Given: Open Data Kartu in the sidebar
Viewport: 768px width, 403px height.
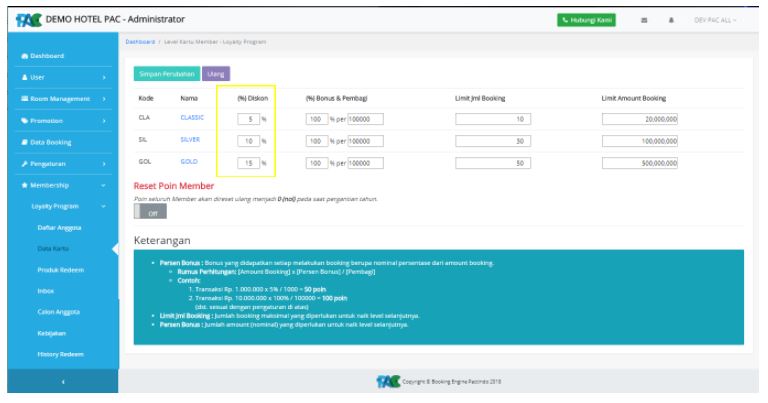Looking at the screenshot, I should pos(53,249).
